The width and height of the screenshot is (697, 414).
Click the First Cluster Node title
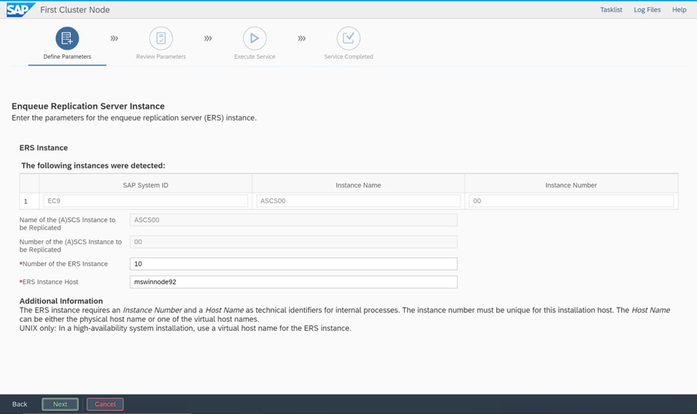(x=75, y=10)
